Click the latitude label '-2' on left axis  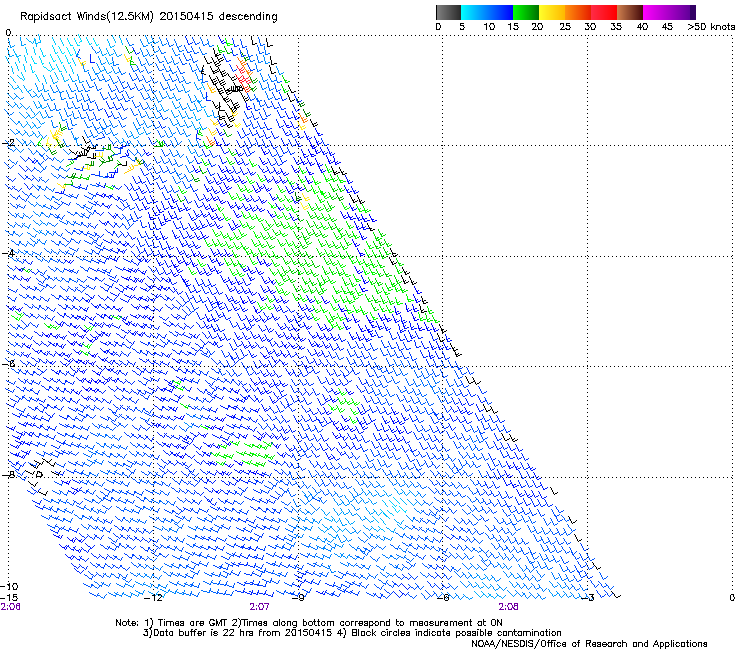coord(9,143)
